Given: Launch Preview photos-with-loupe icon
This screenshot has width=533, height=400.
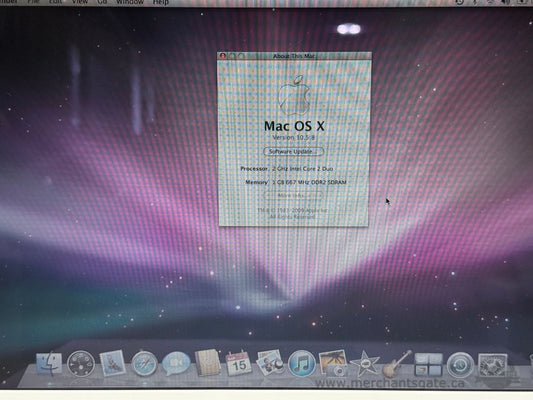Looking at the screenshot, I should (270, 363).
